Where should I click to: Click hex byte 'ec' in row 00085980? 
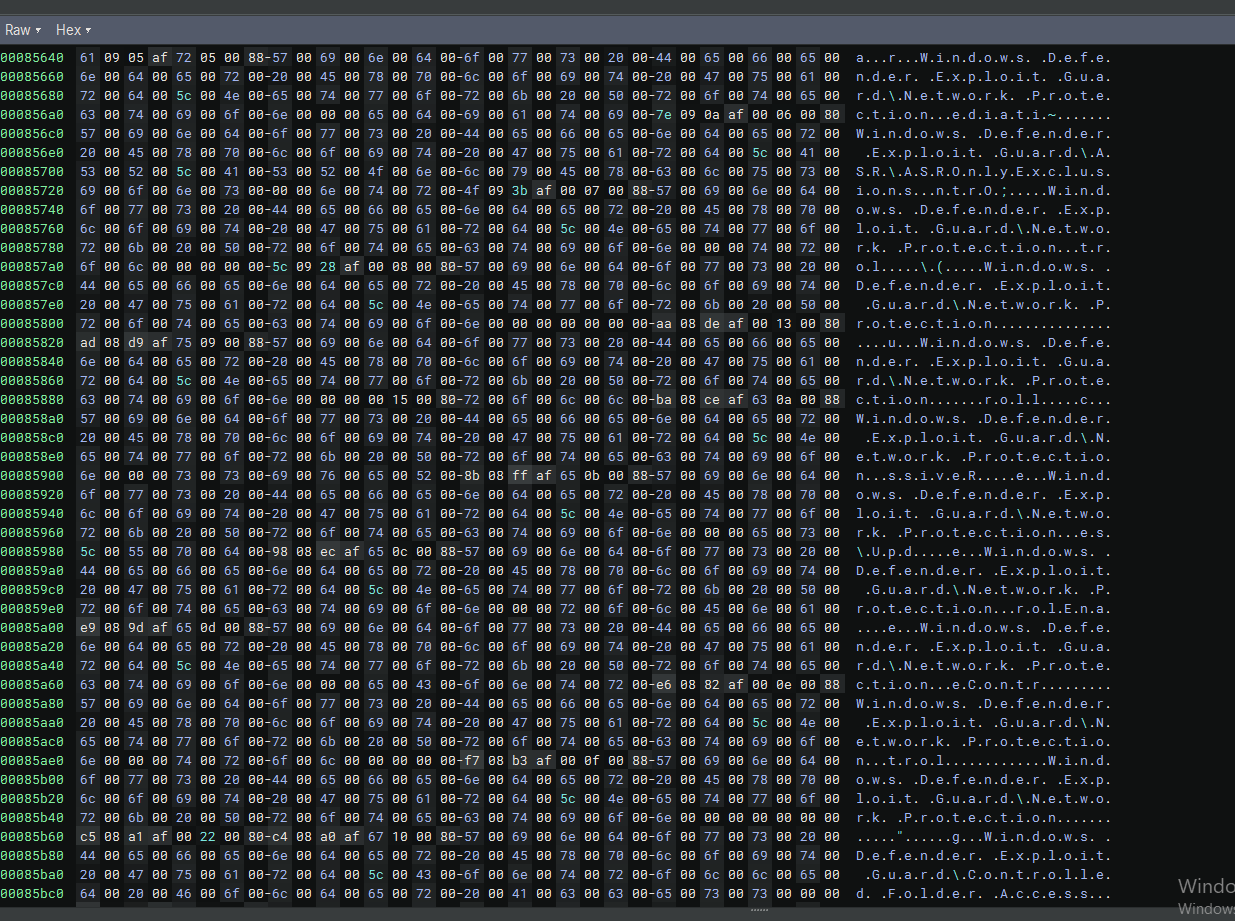point(327,551)
